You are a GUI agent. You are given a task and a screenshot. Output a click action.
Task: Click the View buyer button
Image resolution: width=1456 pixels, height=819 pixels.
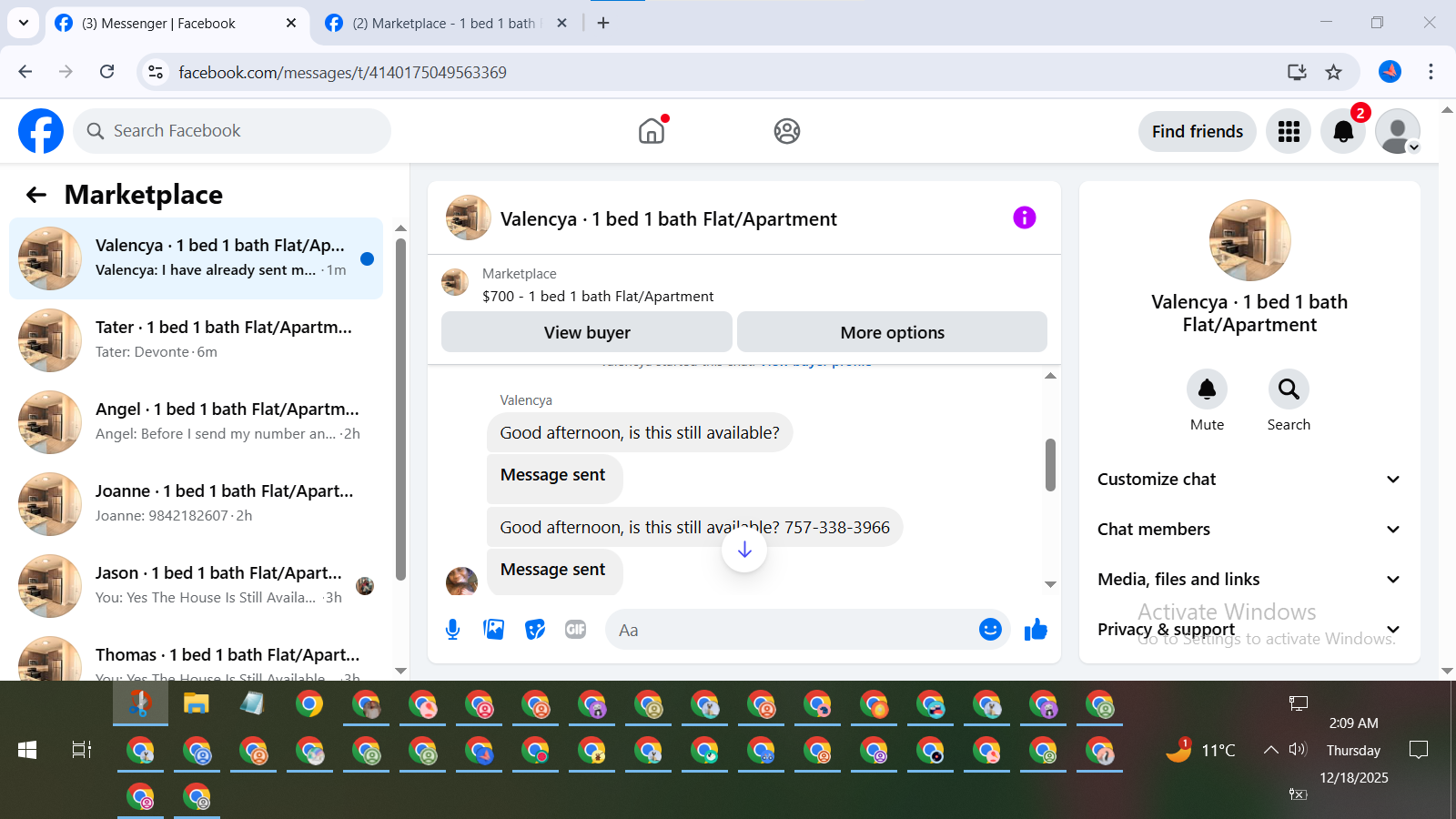click(x=587, y=332)
